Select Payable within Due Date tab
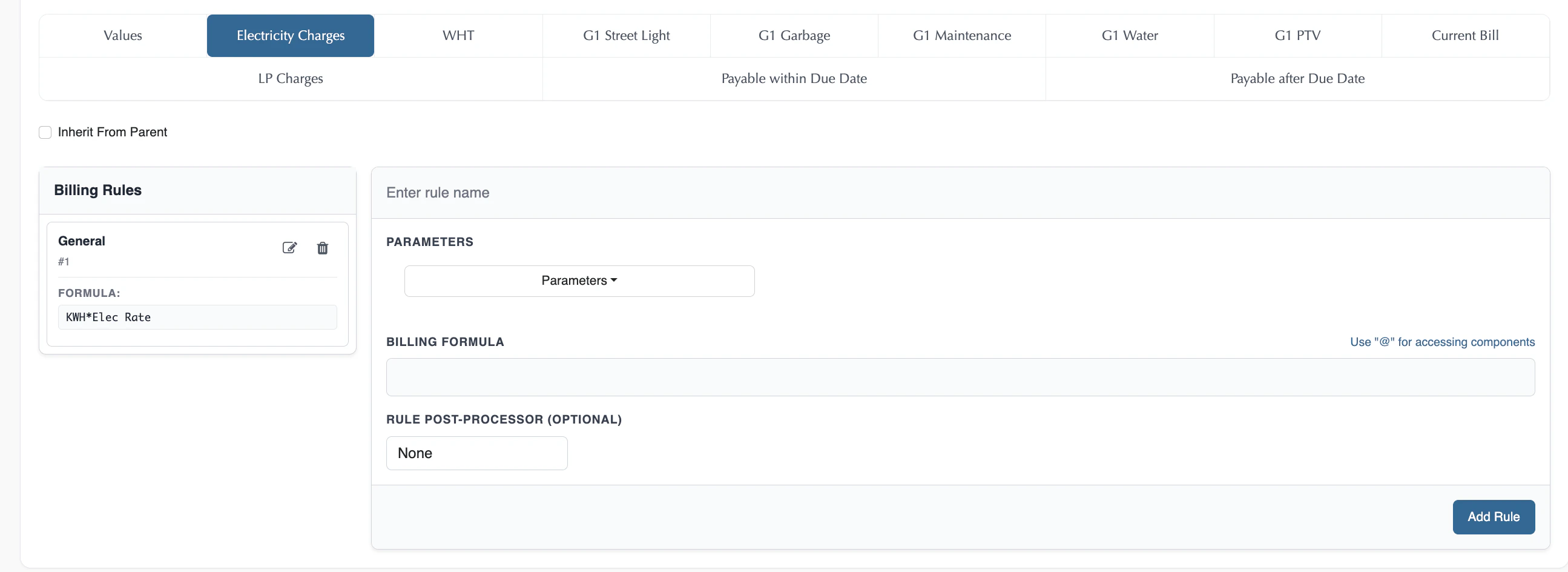 (x=794, y=79)
